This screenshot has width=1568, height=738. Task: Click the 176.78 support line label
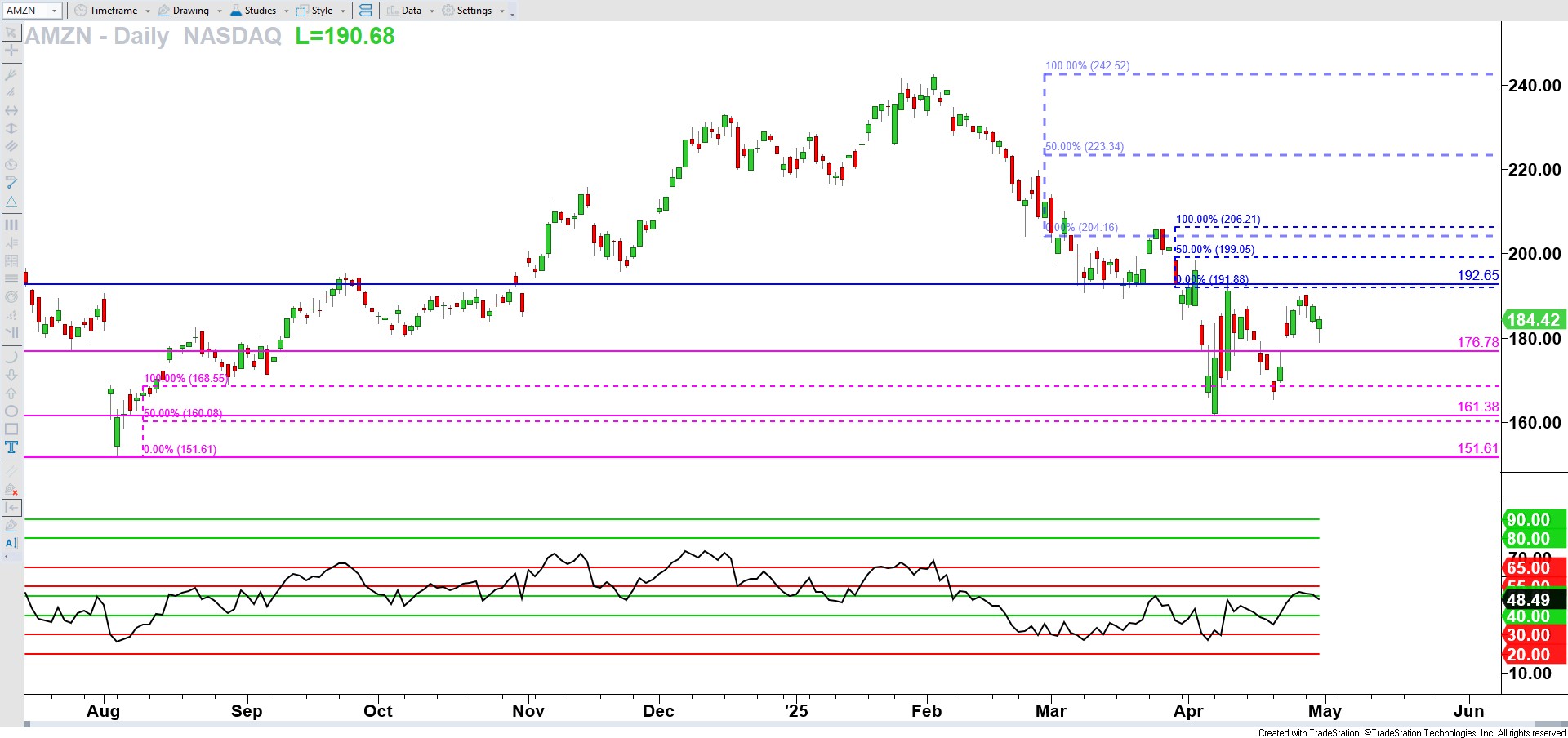[x=1478, y=342]
